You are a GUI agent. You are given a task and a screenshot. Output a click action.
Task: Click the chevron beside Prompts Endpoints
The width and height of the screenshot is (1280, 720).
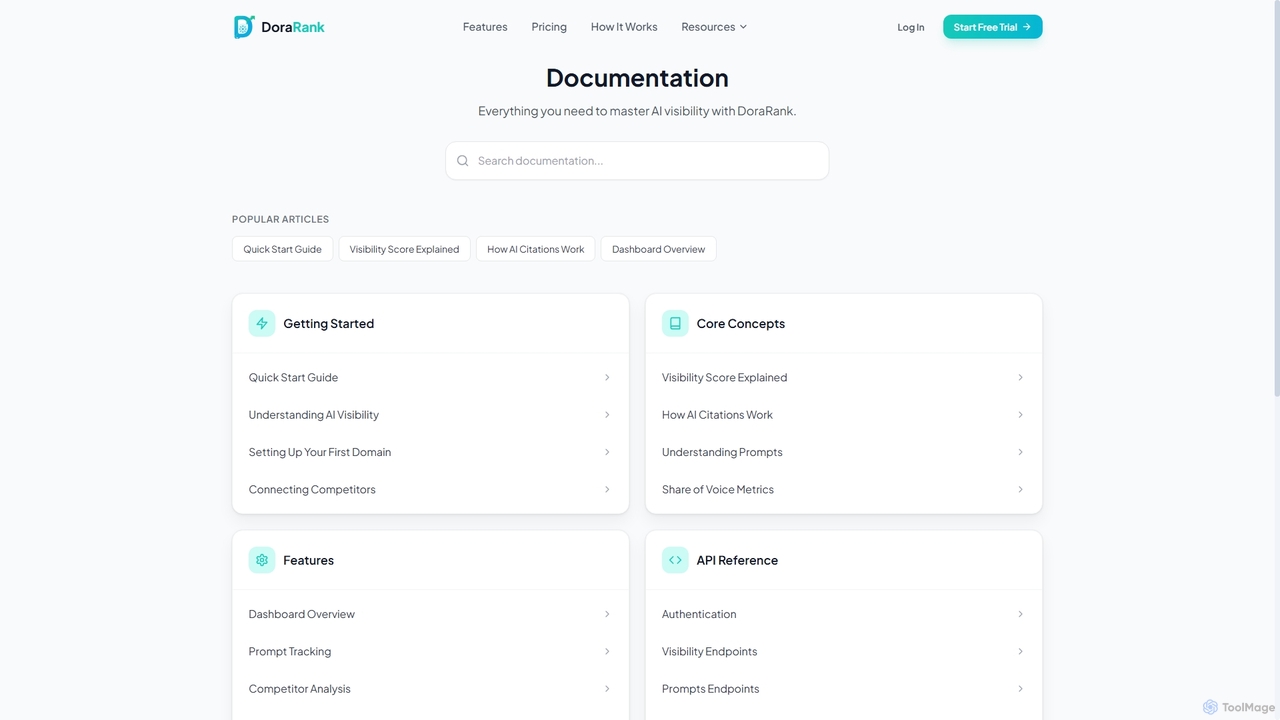tap(1020, 689)
